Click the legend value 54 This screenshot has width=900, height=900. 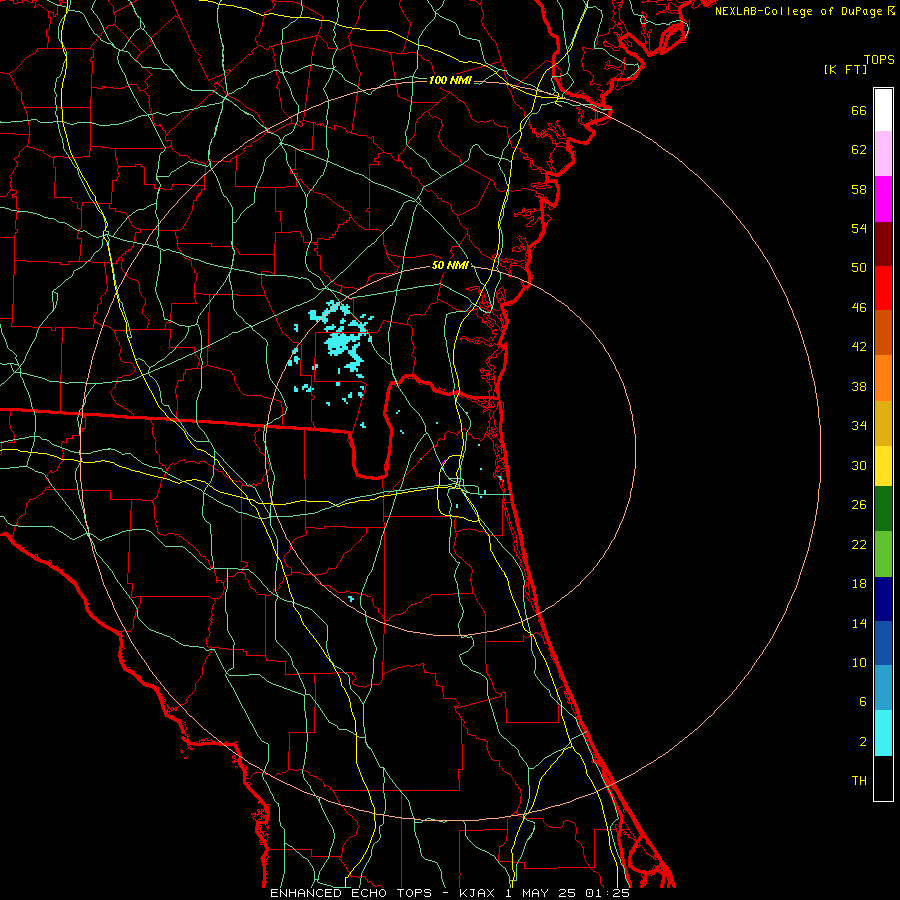click(859, 228)
